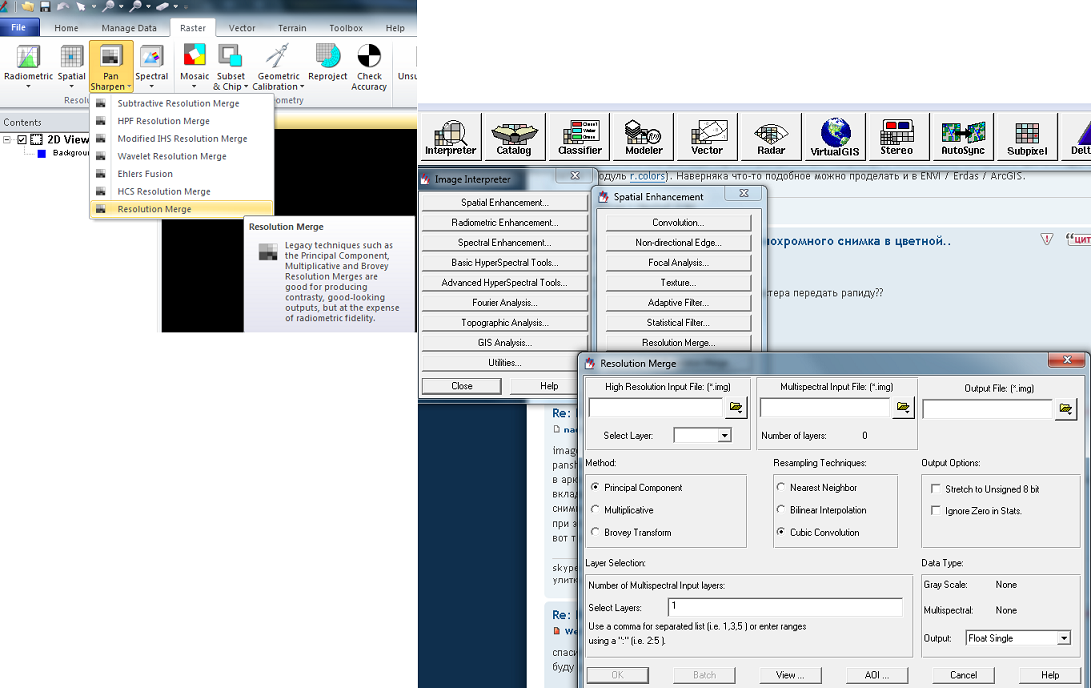Screen dimensions: 1091x688
Task: Choose Ehlers Fusion from Pan Sharpen menu
Action: 144,174
